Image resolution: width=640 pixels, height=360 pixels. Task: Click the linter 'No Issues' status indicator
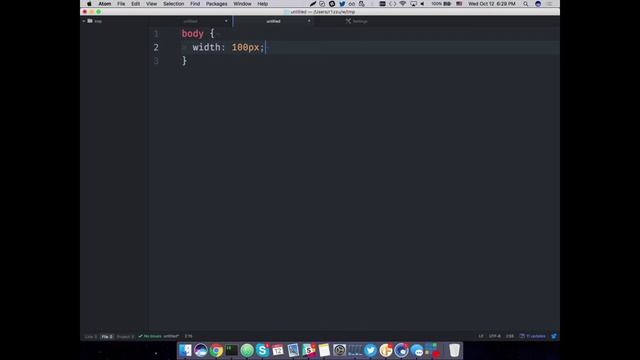[150, 336]
